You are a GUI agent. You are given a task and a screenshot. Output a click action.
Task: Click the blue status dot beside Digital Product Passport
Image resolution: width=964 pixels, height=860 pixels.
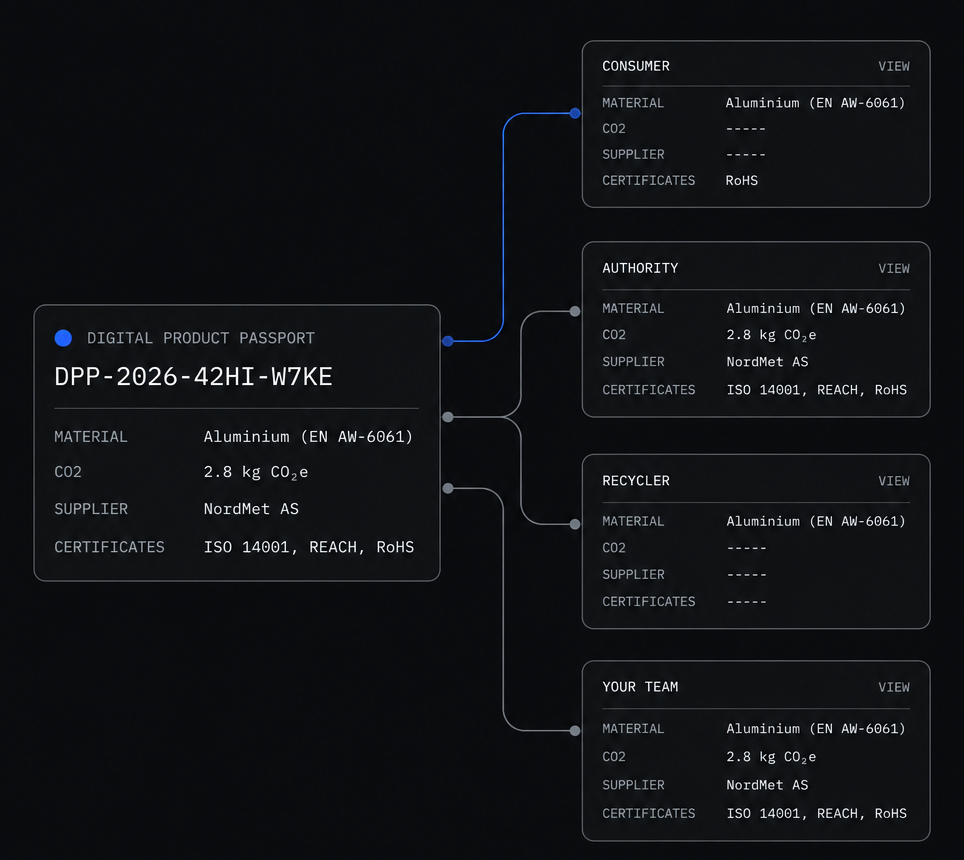point(63,338)
